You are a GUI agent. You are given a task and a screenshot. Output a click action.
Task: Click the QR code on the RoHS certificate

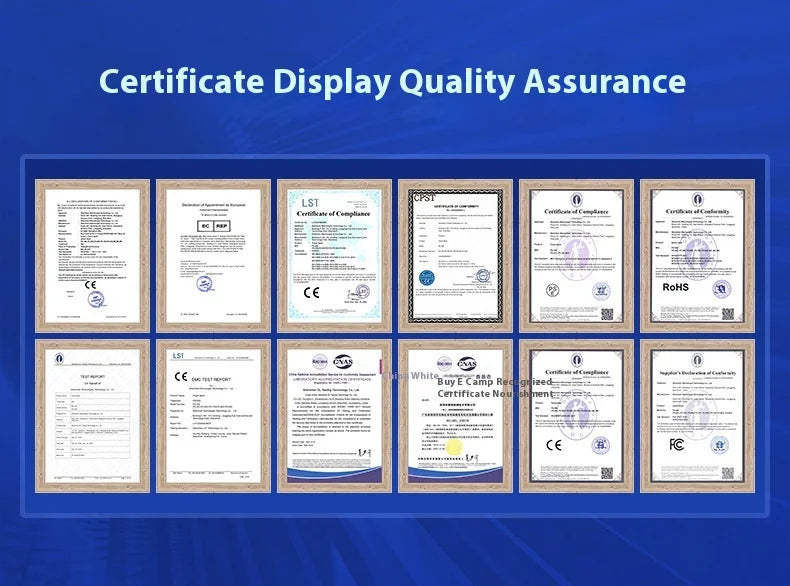[727, 313]
